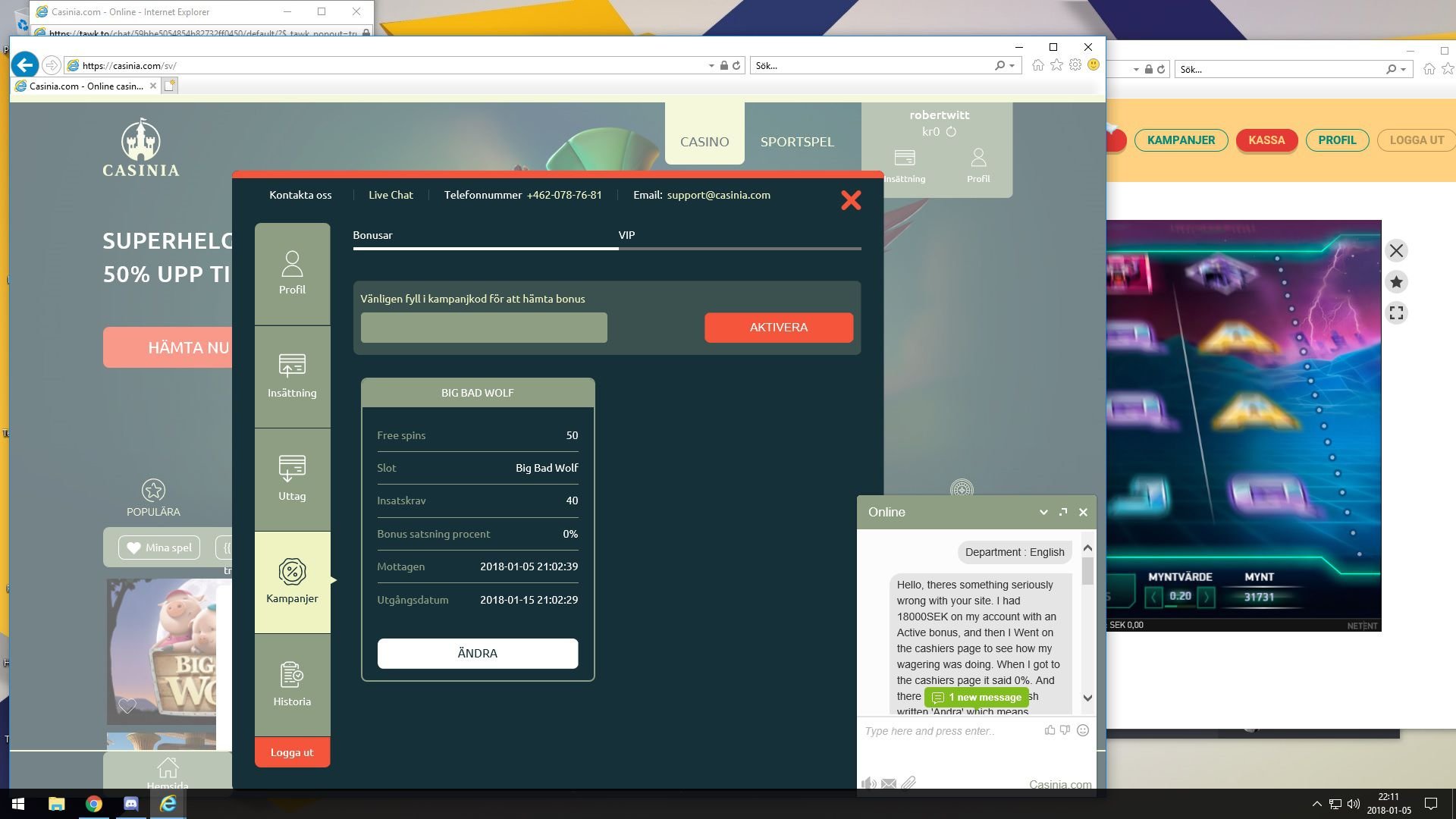Open Historia history section
The width and height of the screenshot is (1456, 819).
point(292,685)
